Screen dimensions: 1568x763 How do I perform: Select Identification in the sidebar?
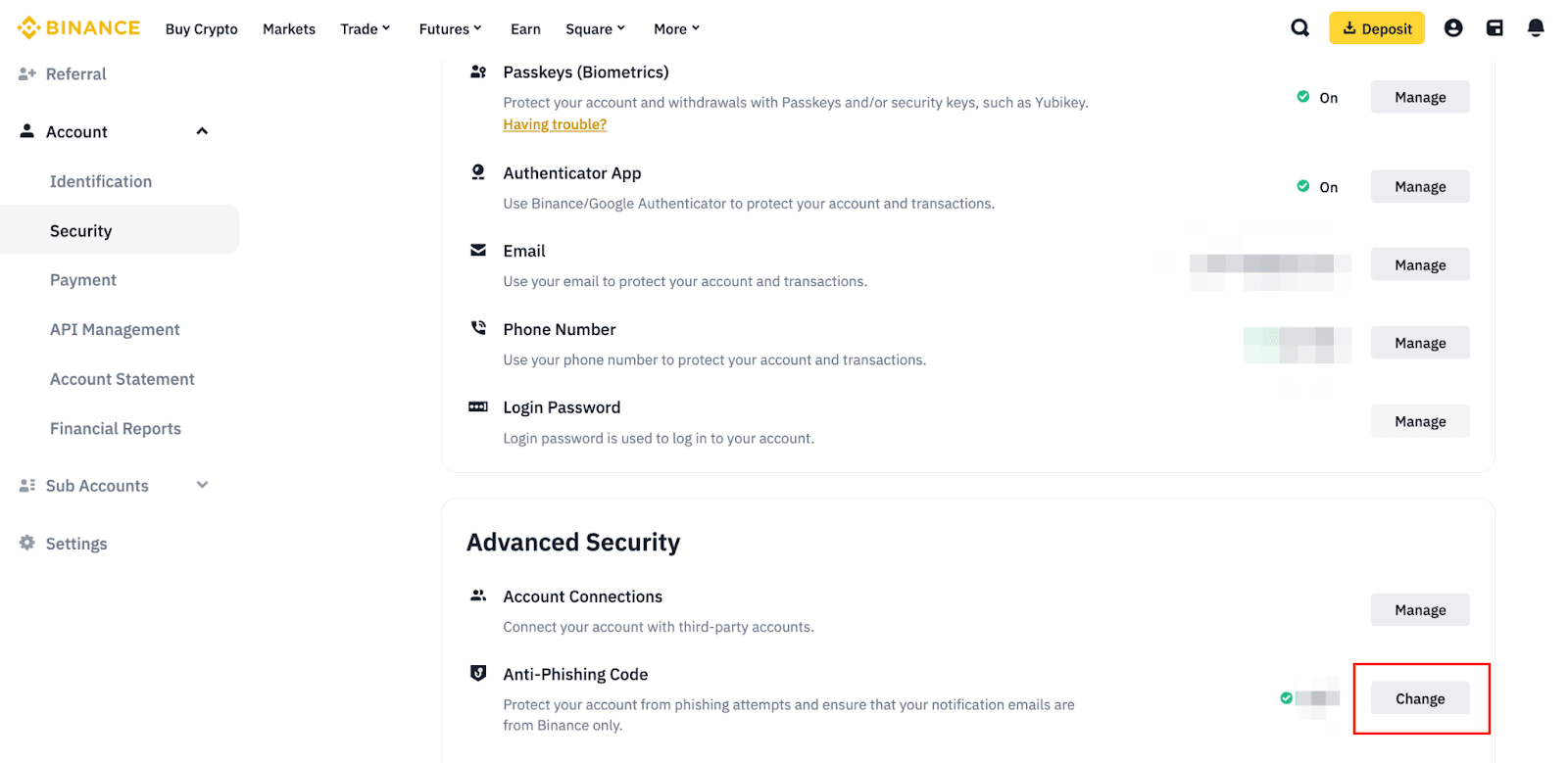(101, 182)
